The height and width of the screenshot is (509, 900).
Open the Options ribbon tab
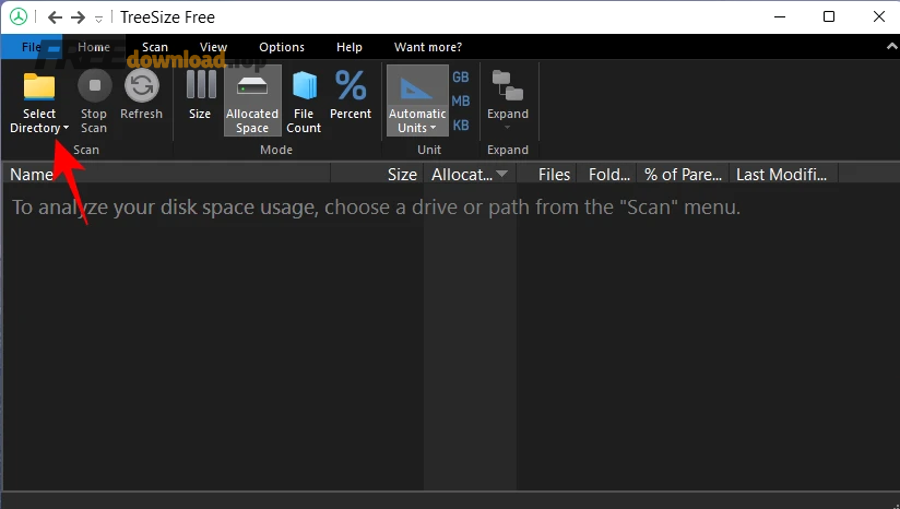(282, 47)
